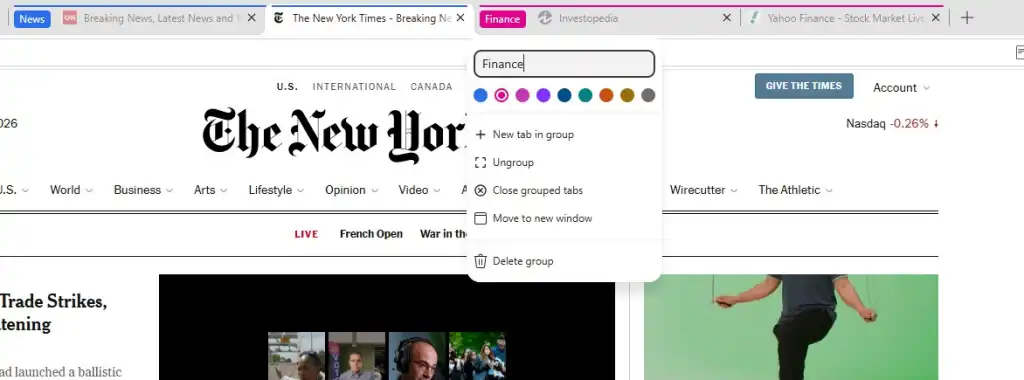Expand the World section menu
Viewport: 1024px width, 380px height.
[x=71, y=190]
